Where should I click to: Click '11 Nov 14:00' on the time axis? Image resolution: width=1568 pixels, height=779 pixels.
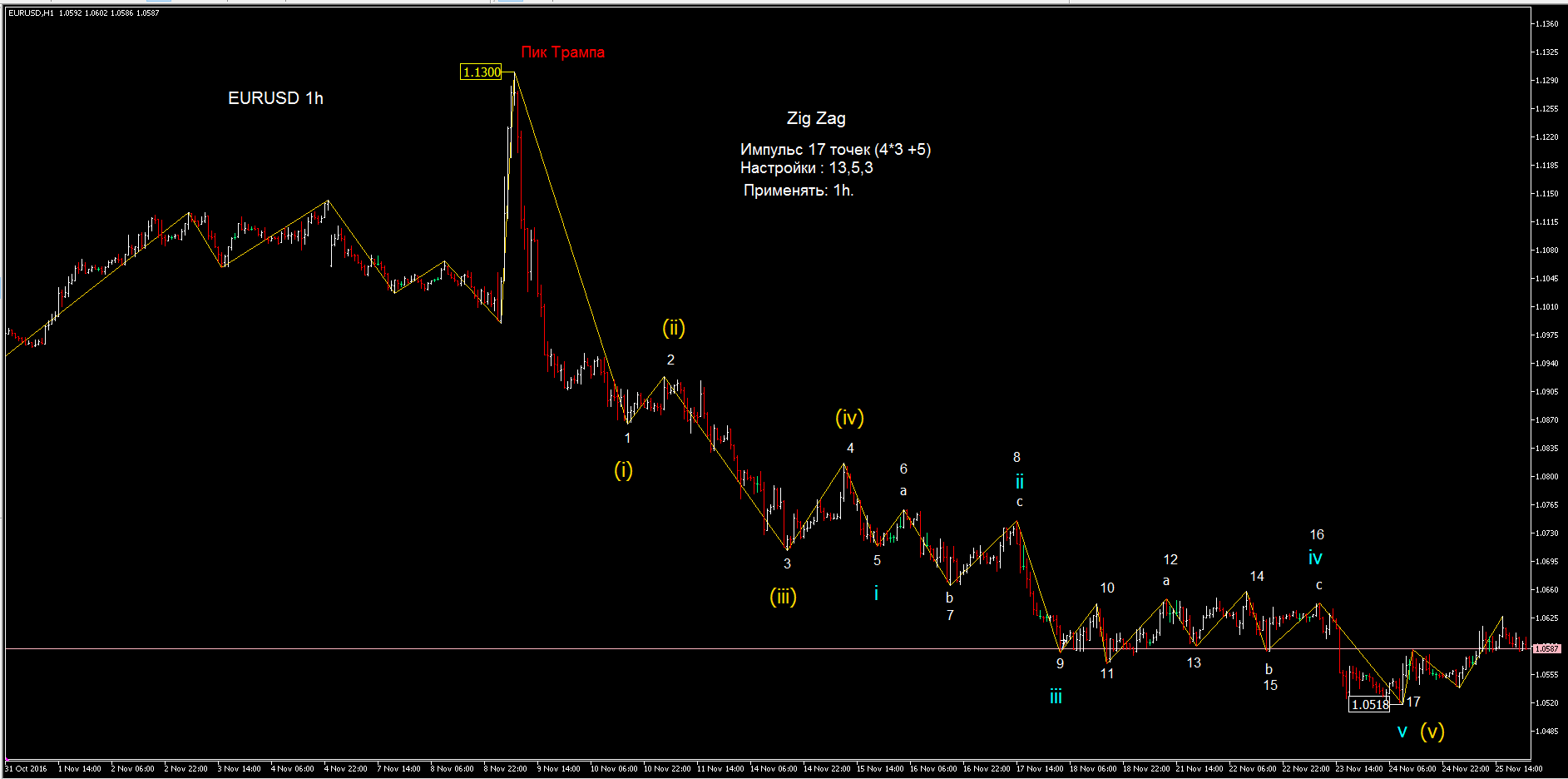(721, 768)
